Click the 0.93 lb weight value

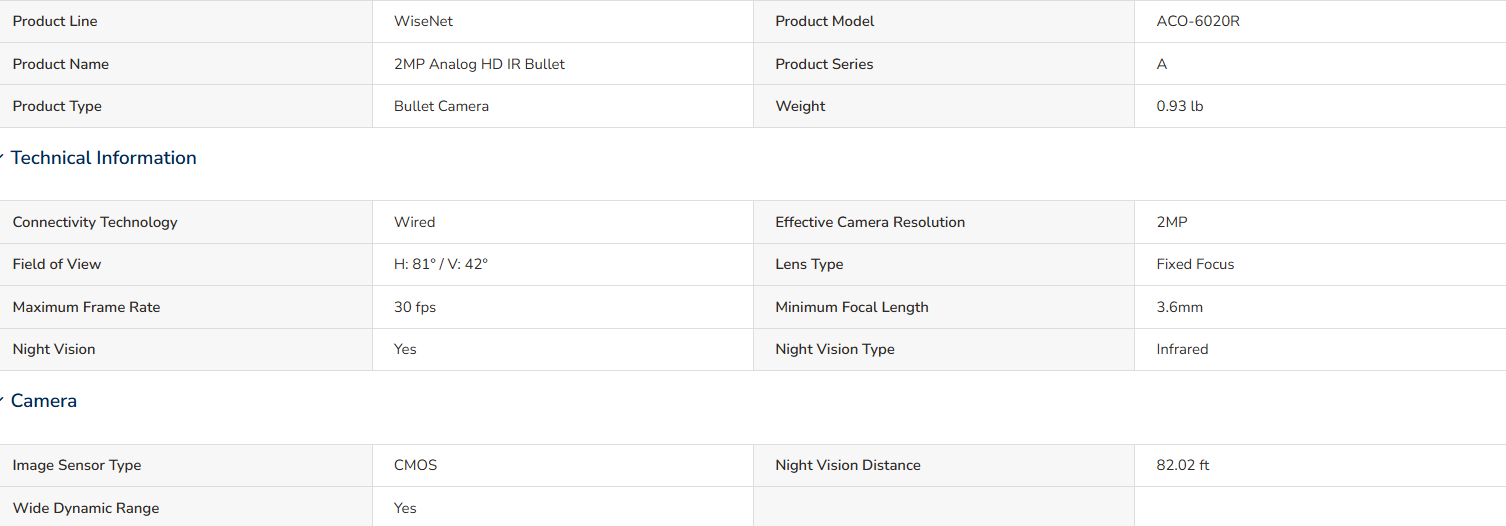1180,106
